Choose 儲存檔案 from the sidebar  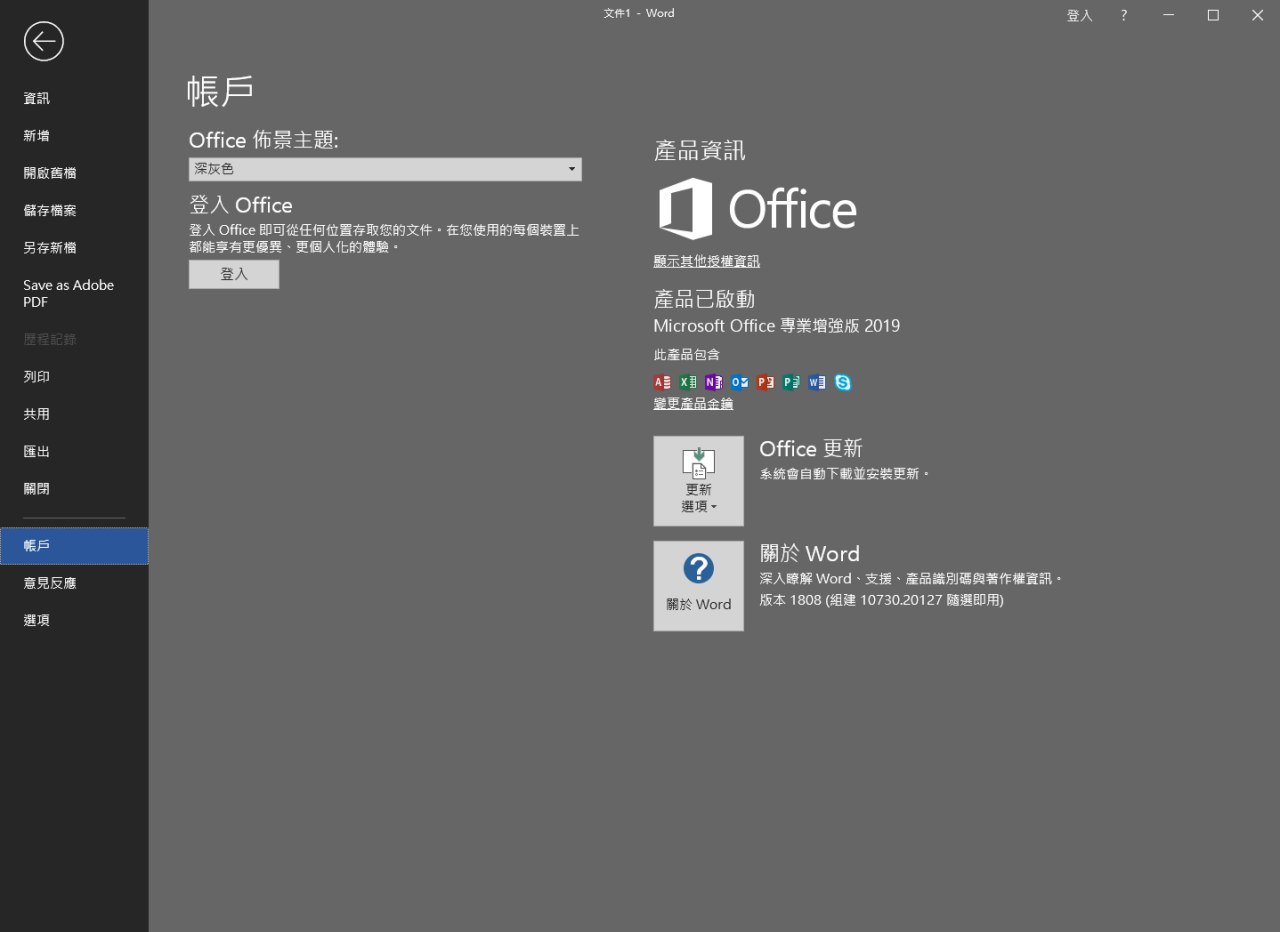click(x=74, y=210)
